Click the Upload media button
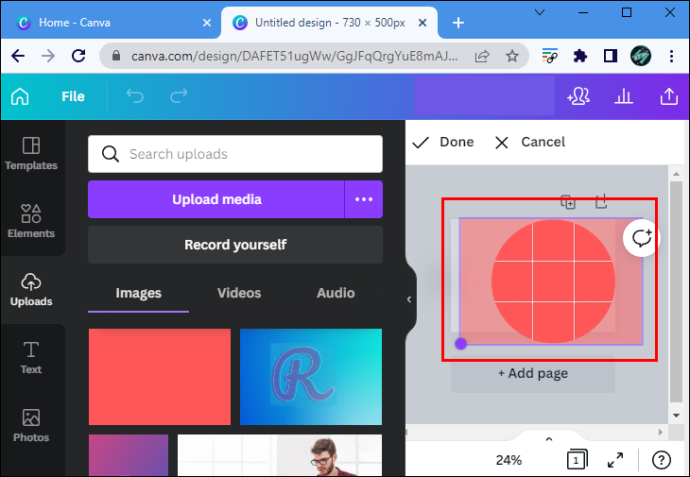Image resolution: width=690 pixels, height=477 pixels. coord(216,199)
